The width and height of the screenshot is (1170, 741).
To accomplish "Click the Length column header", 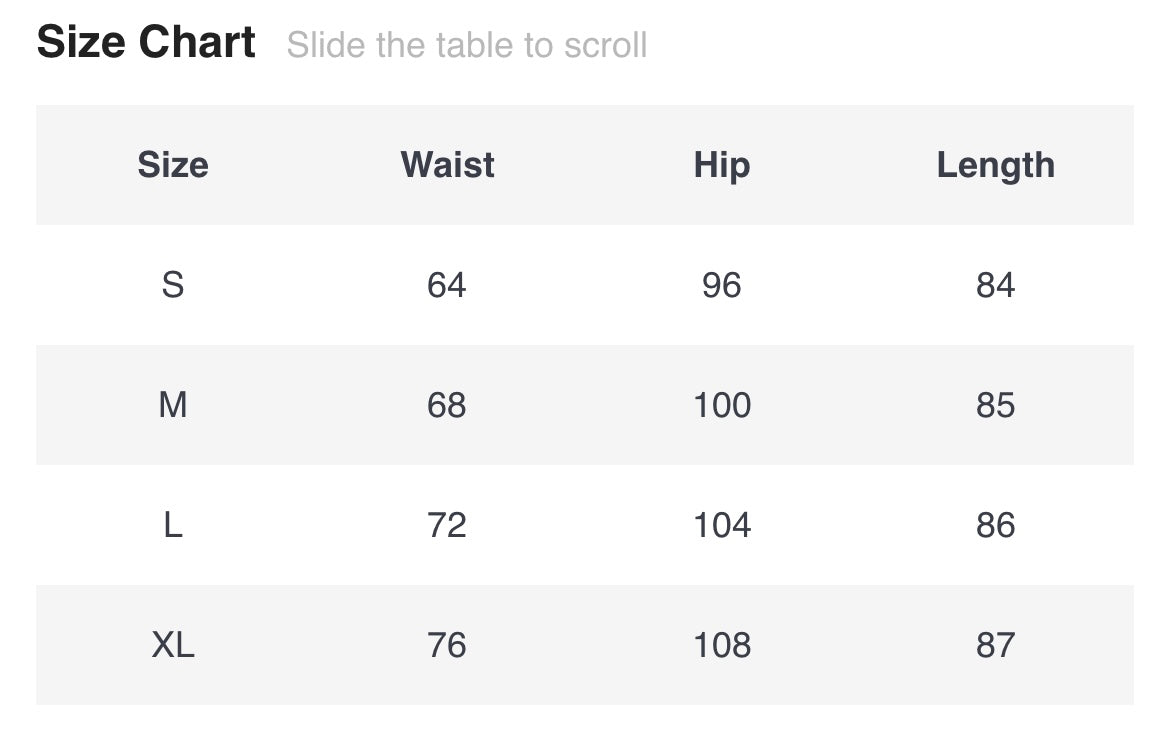I will coord(995,165).
